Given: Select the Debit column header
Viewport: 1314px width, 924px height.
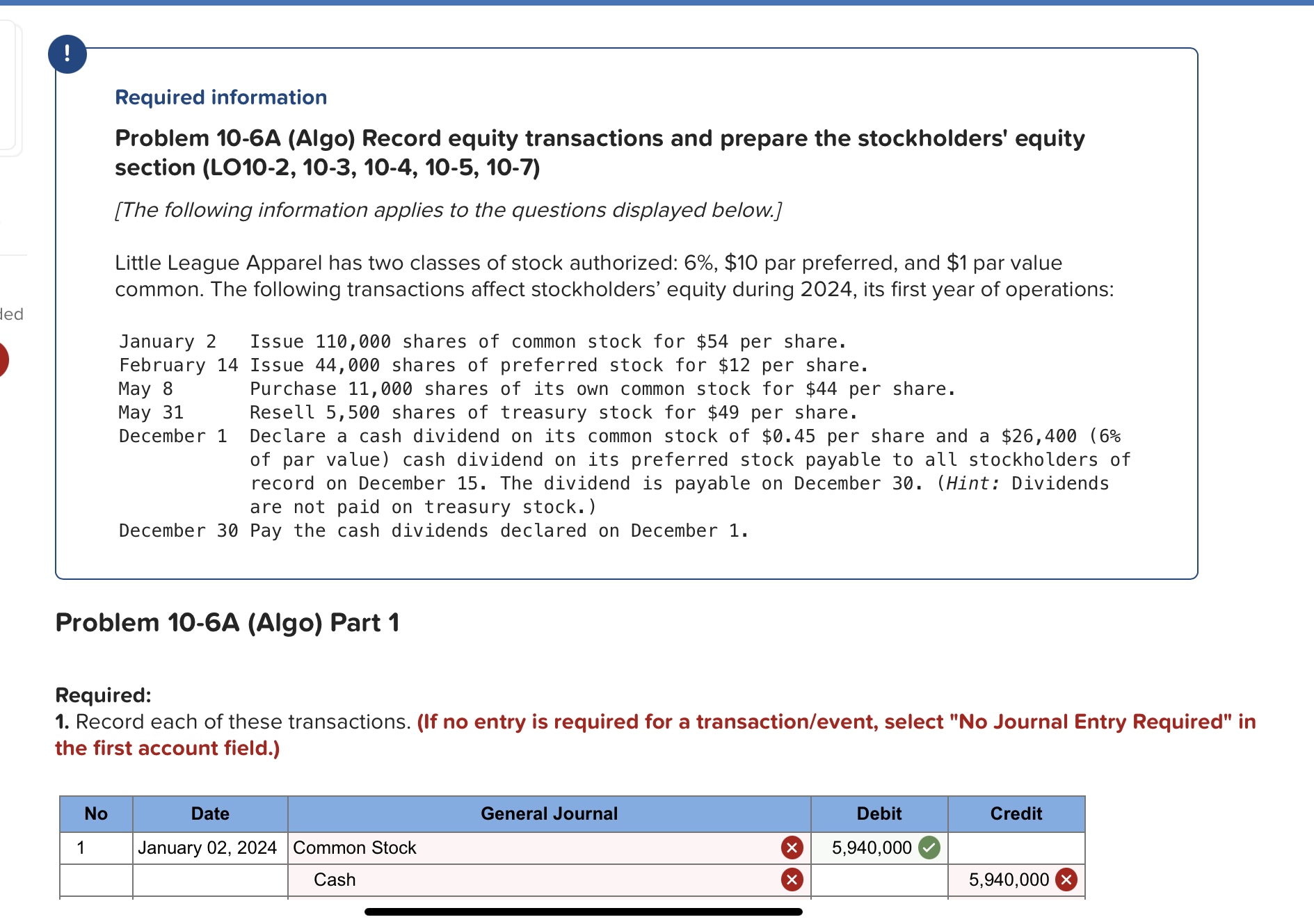Looking at the screenshot, I should click(878, 813).
